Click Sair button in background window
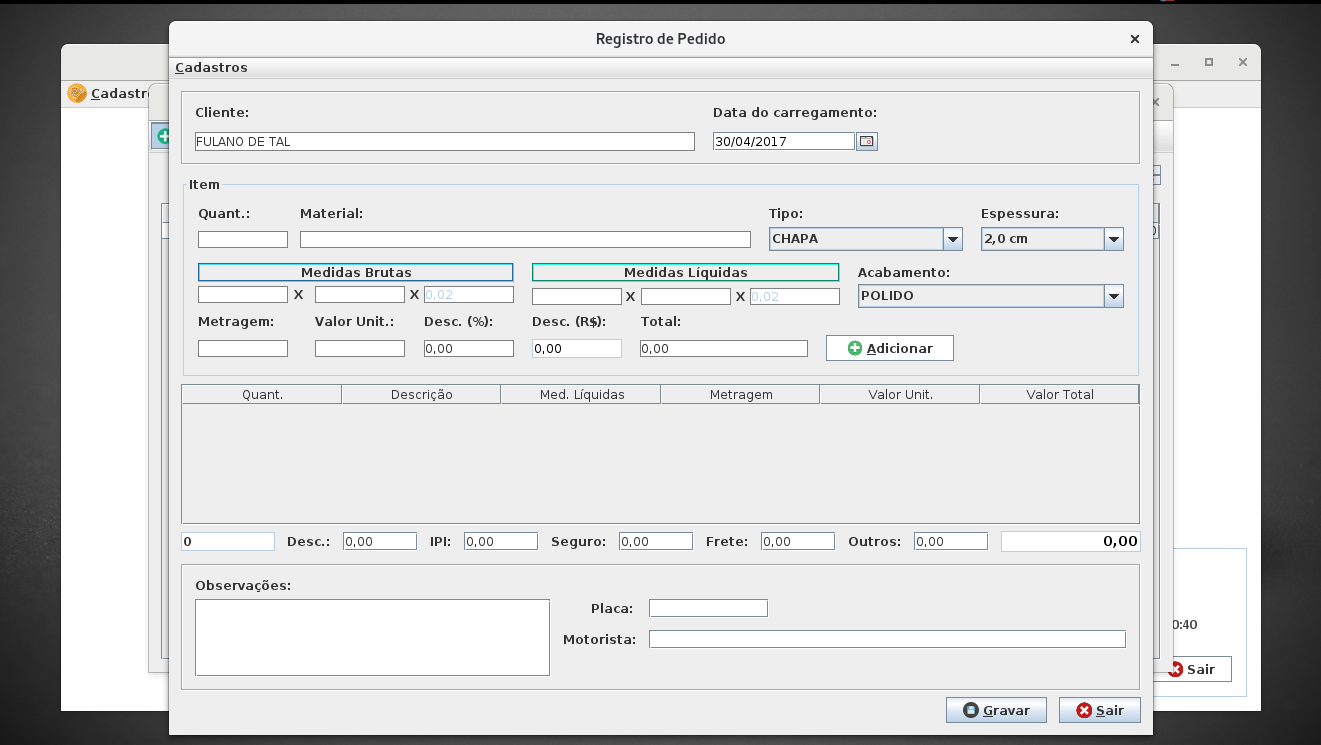This screenshot has width=1321, height=745. pyautogui.click(x=1192, y=669)
